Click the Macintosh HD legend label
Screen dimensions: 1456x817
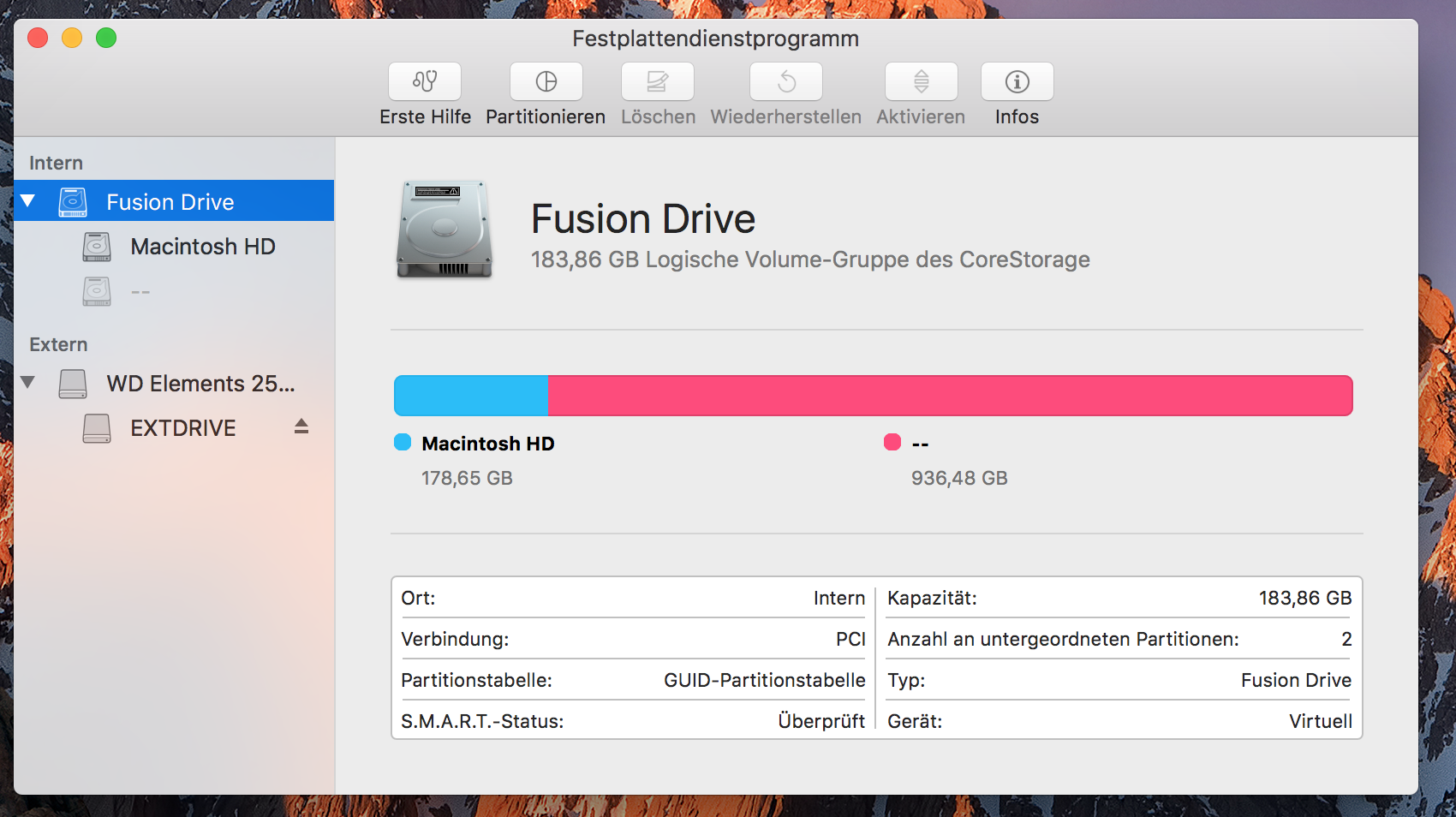489,444
